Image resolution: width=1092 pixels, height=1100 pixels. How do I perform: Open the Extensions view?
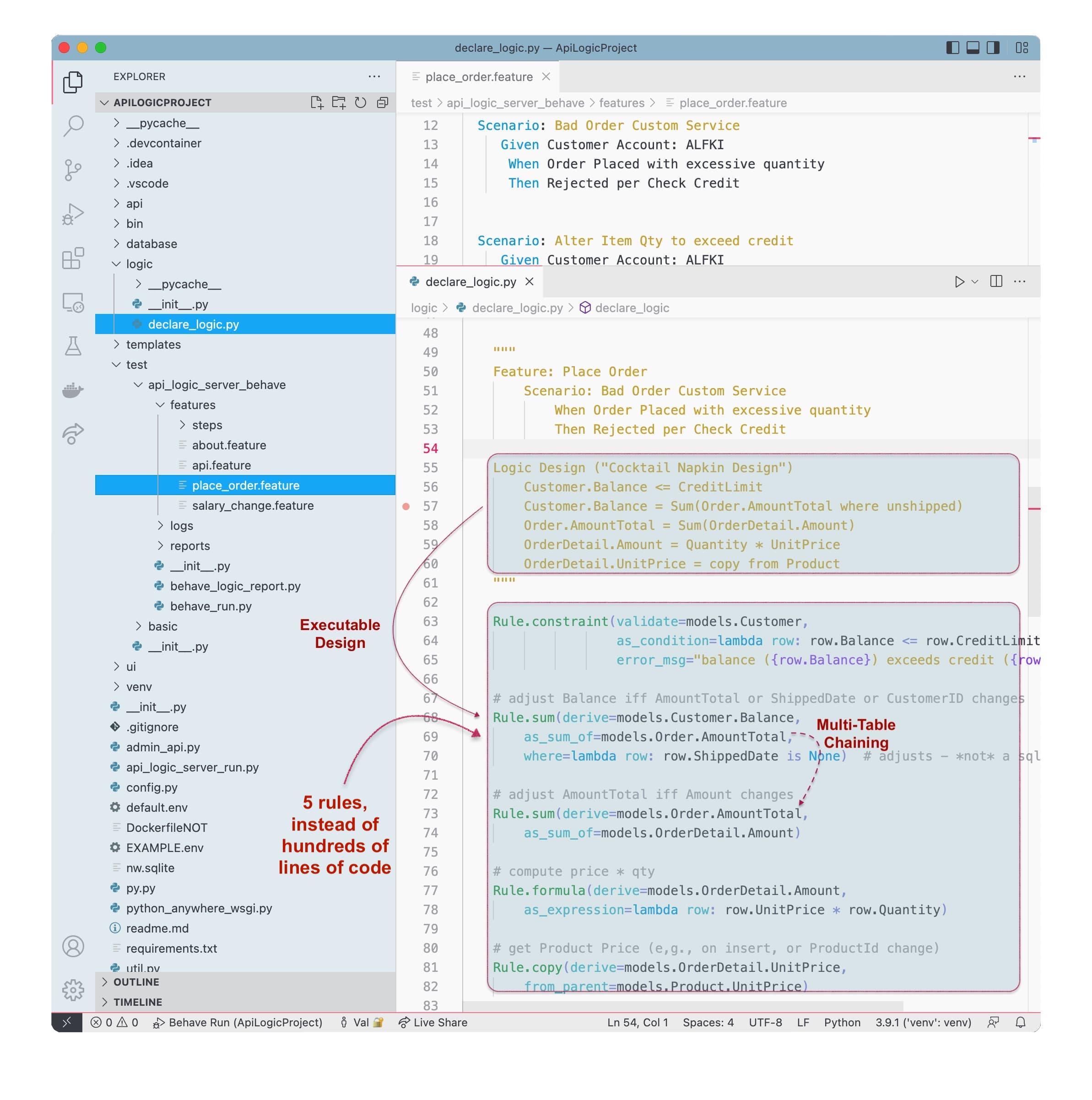click(72, 259)
